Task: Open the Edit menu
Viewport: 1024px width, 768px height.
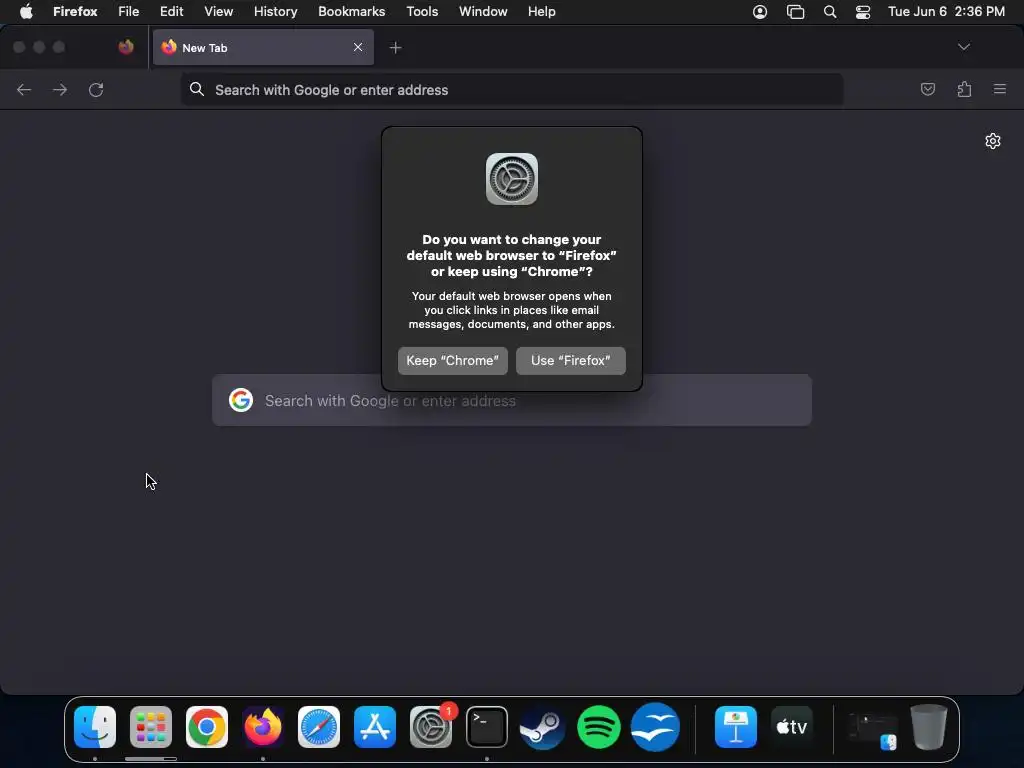Action: [x=172, y=12]
